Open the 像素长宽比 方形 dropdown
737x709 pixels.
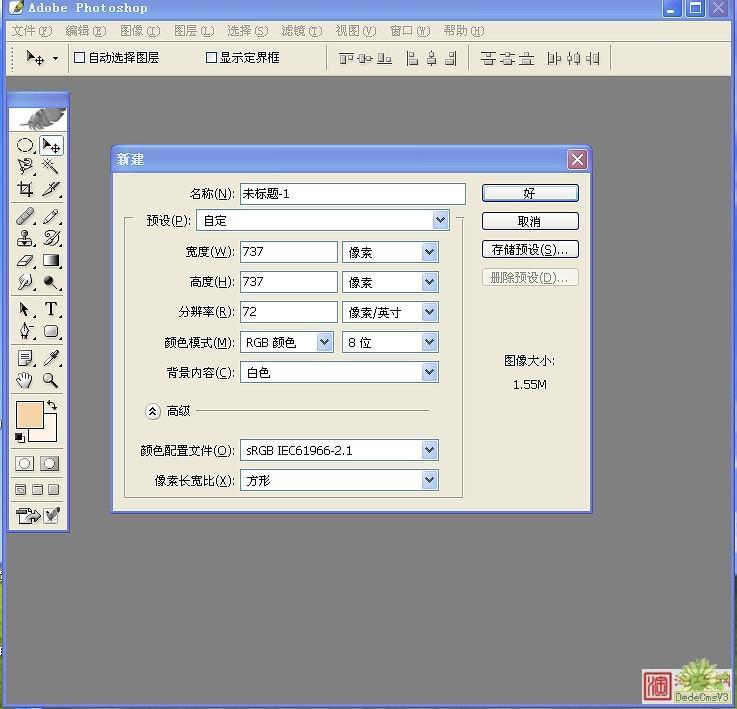click(x=429, y=481)
